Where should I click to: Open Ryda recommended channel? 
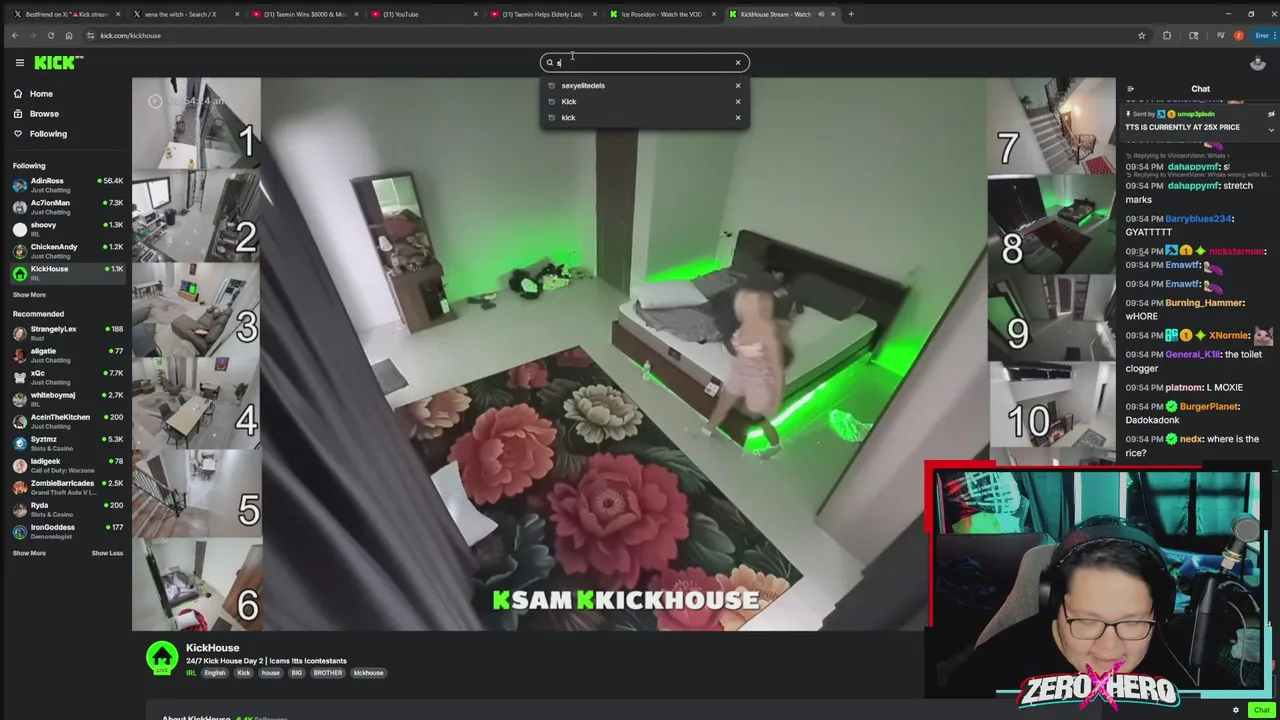pos(66,508)
